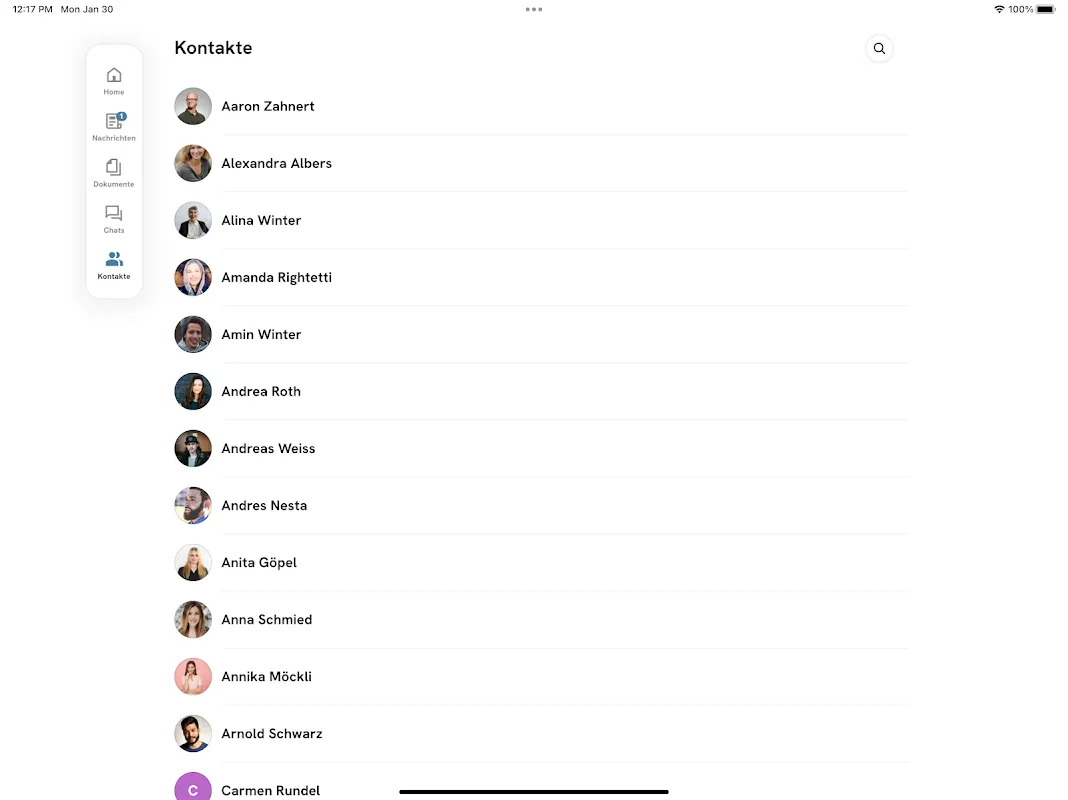The height and width of the screenshot is (800, 1068).
Task: Choose Anna Schmied from the list
Action: tap(541, 620)
